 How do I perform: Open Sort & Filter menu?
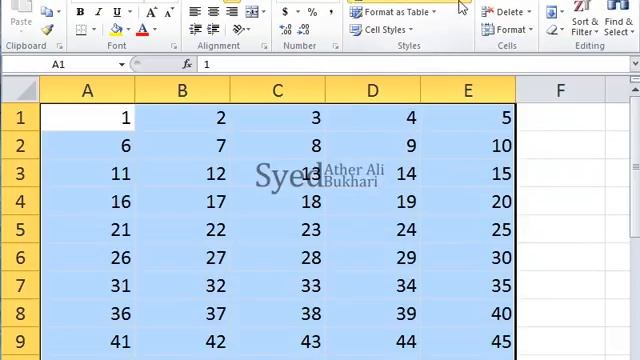click(x=584, y=18)
